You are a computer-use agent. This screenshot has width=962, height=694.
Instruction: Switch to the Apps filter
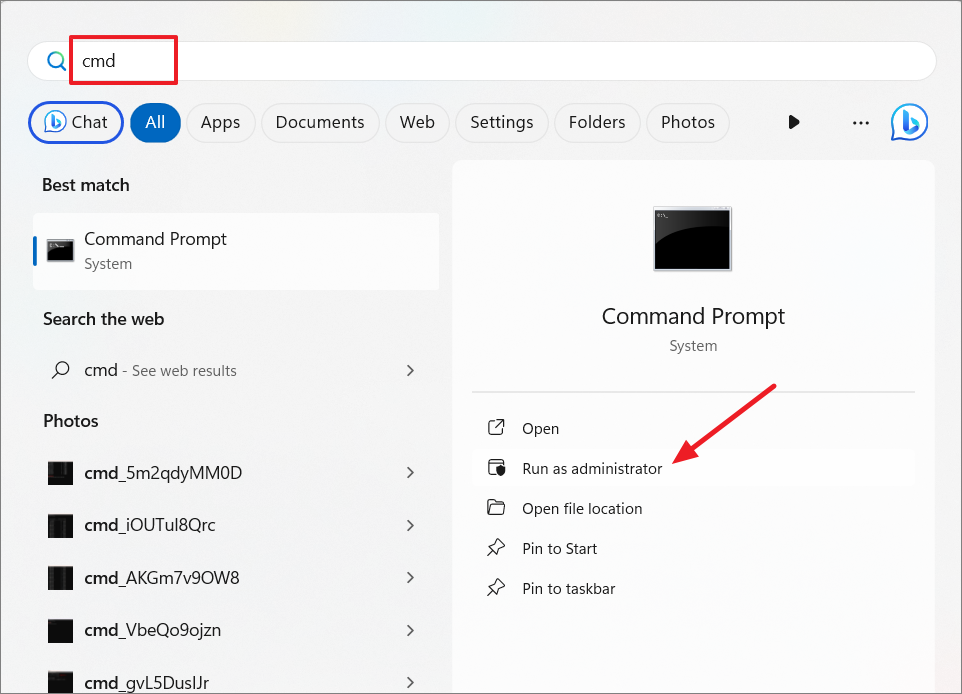pos(220,123)
